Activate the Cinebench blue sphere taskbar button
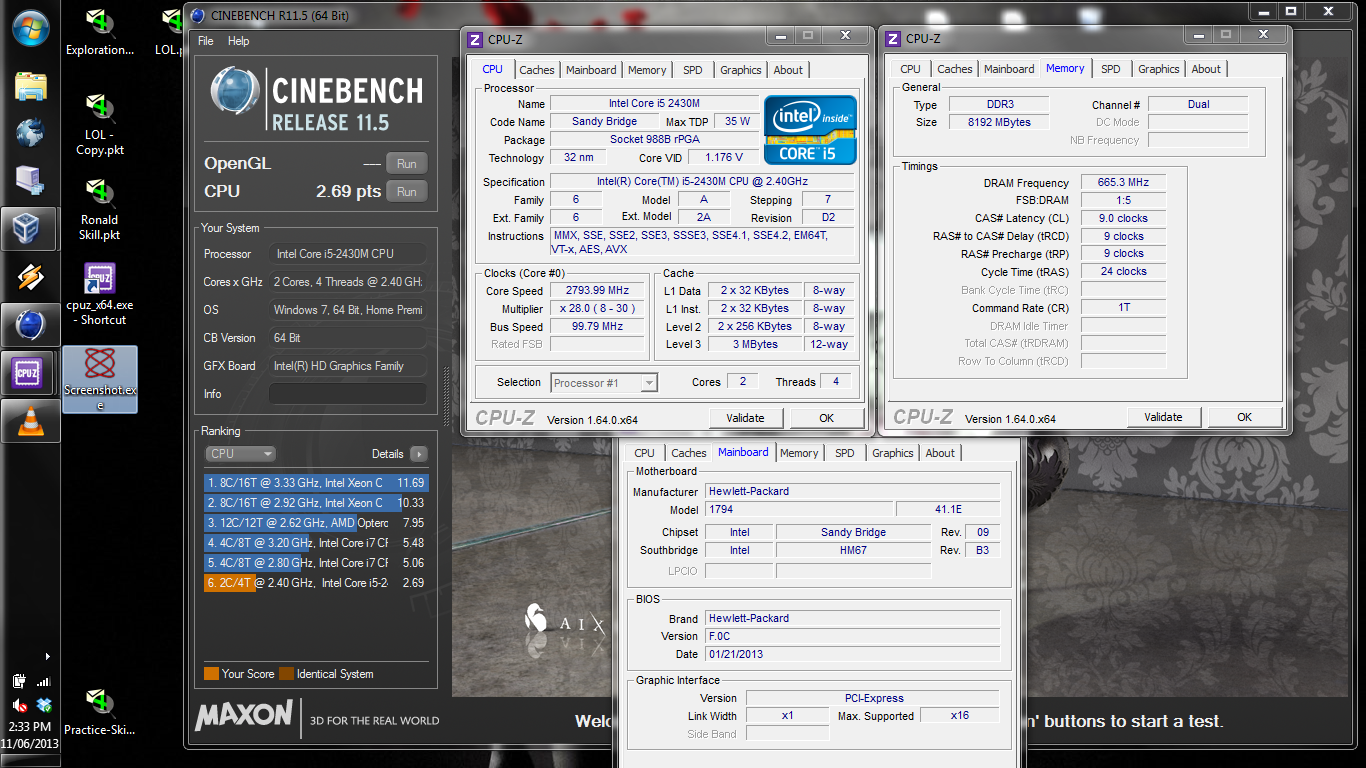This screenshot has height=768, width=1366. click(30, 325)
